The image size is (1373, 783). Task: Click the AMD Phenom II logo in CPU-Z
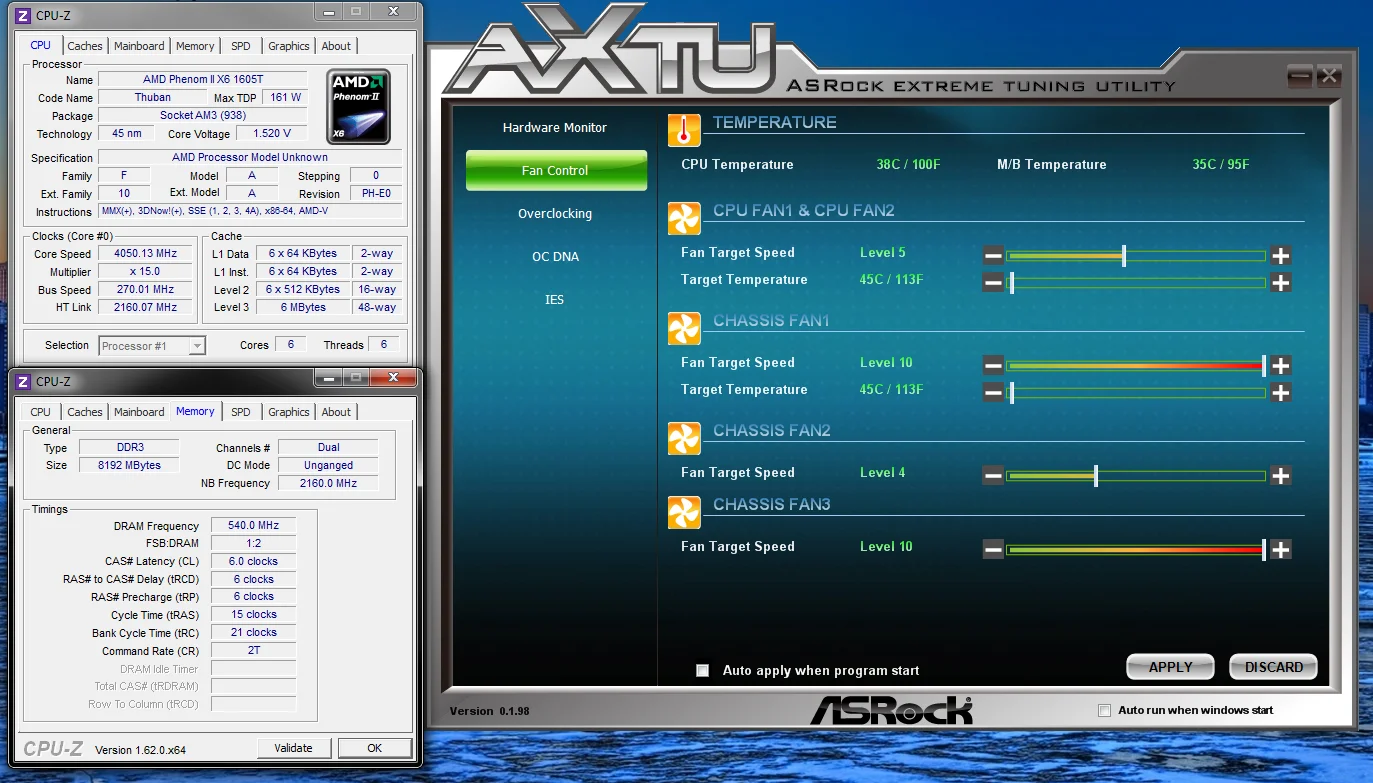click(x=359, y=106)
